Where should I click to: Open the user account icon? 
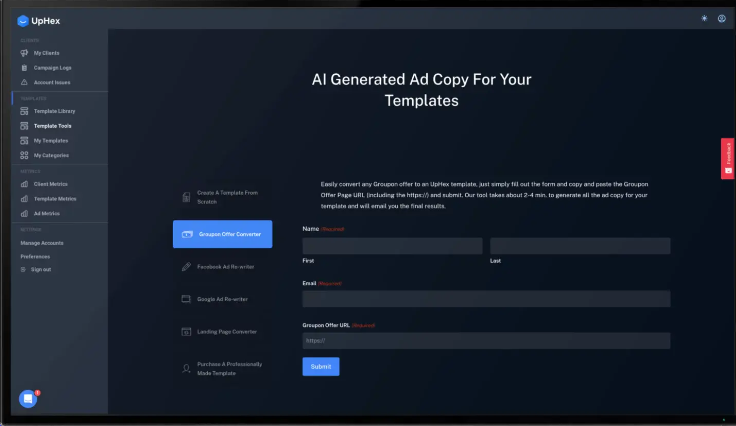721,18
